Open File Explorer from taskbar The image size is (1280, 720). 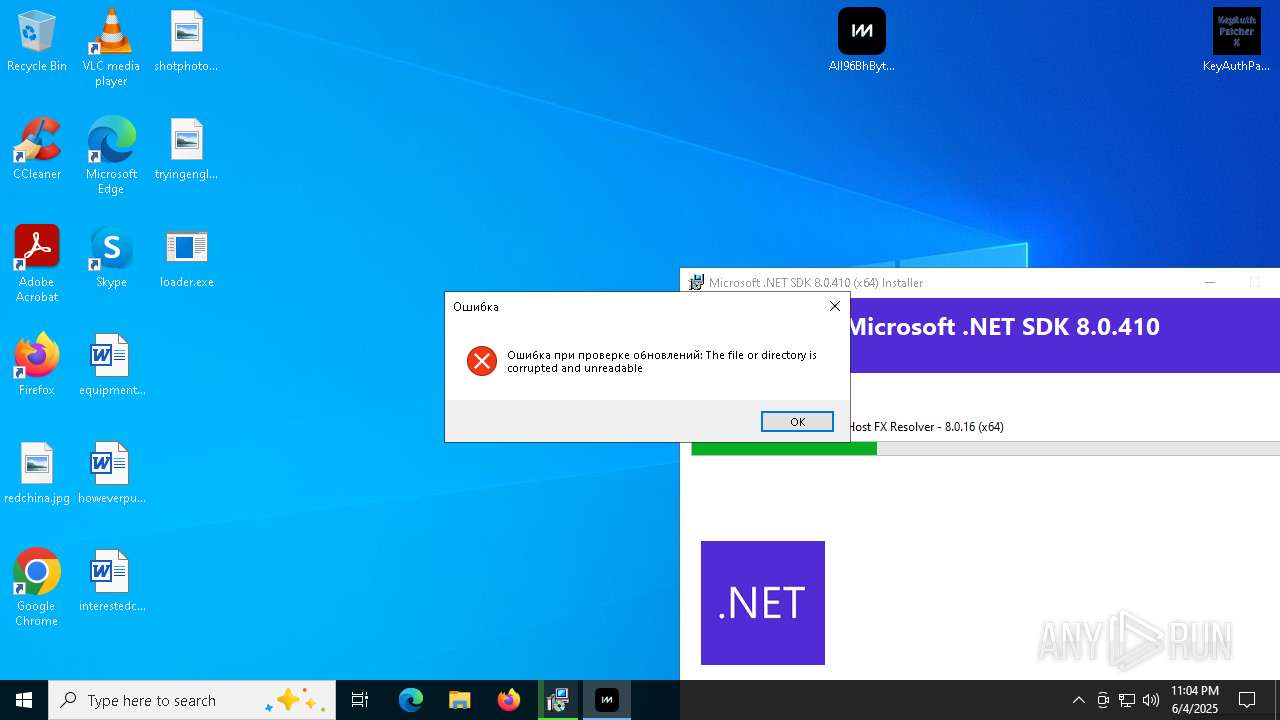(460, 700)
